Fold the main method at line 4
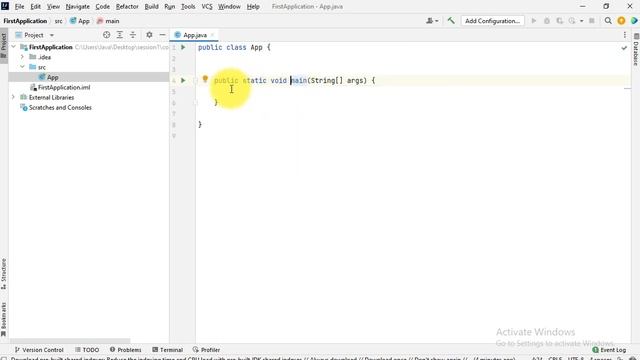The width and height of the screenshot is (640, 360). [x=195, y=80]
